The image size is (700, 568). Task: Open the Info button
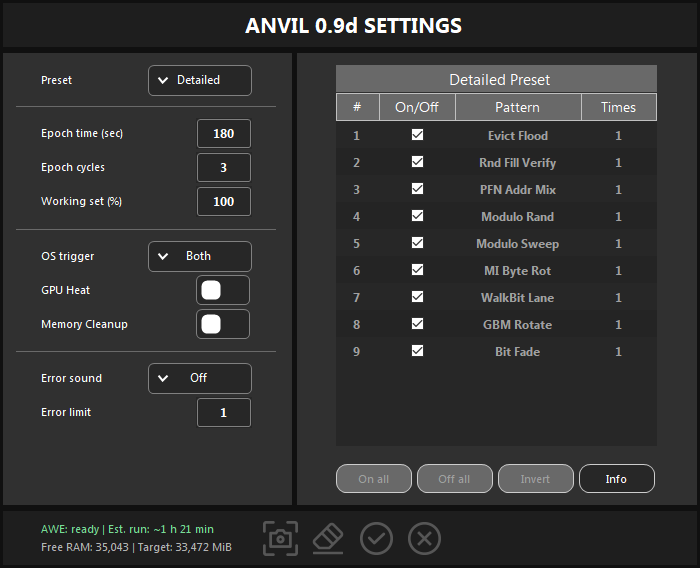point(617,479)
